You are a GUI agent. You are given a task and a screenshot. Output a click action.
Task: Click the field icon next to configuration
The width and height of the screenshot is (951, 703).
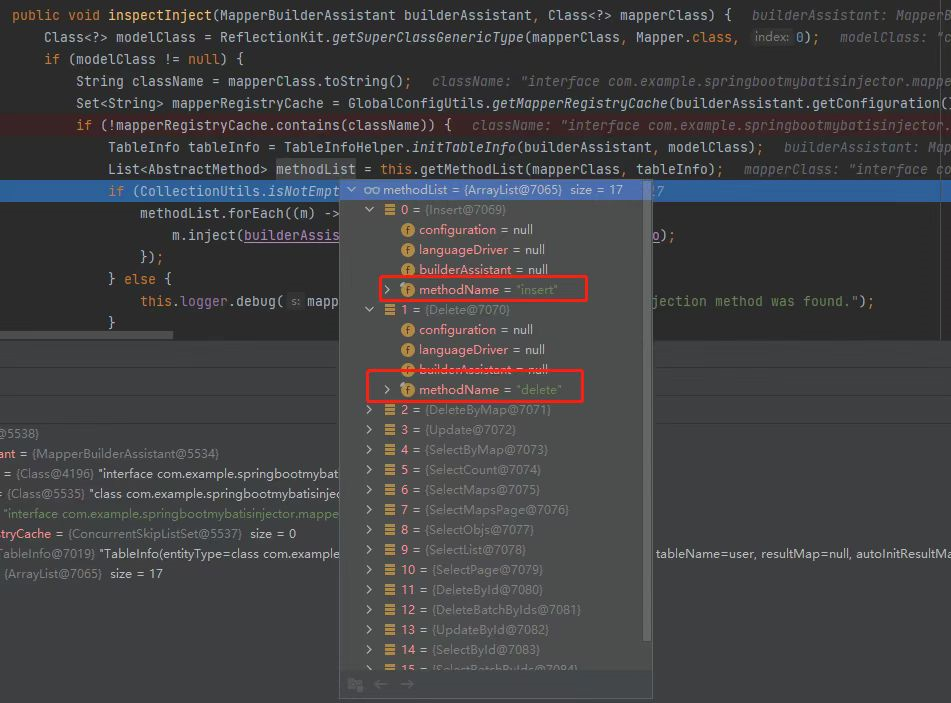click(407, 229)
